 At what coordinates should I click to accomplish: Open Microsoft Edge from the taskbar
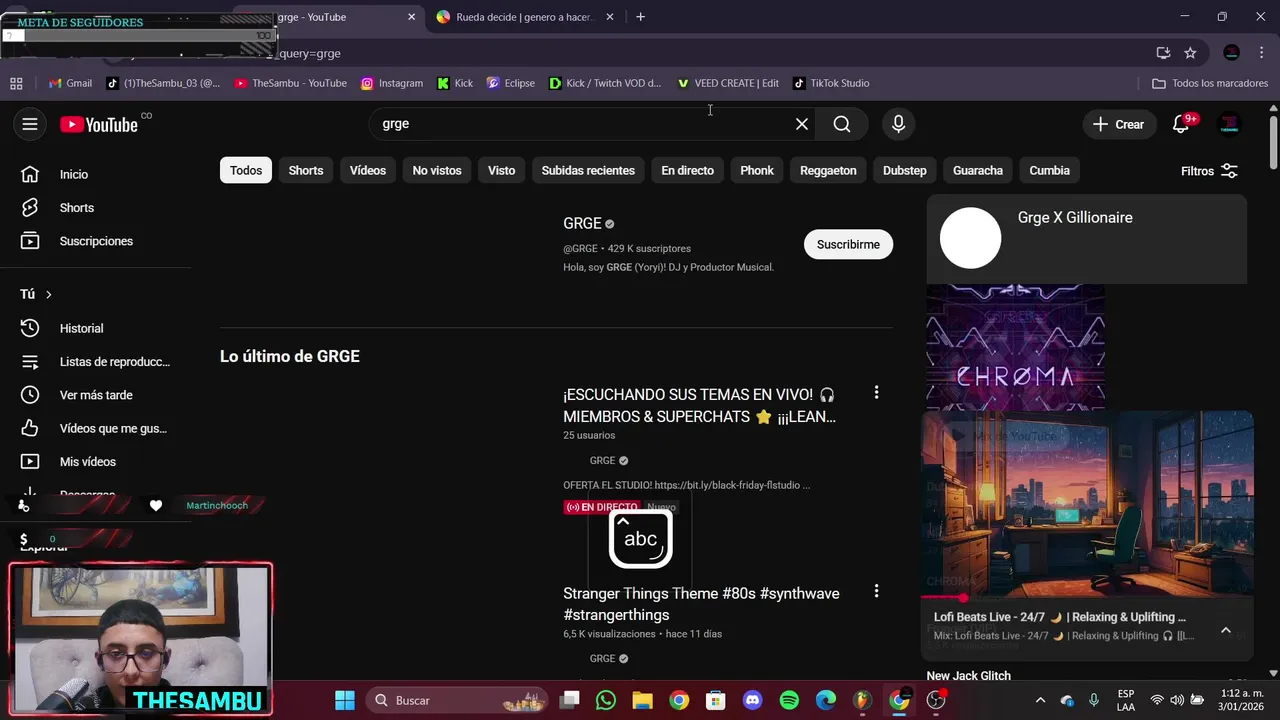826,700
